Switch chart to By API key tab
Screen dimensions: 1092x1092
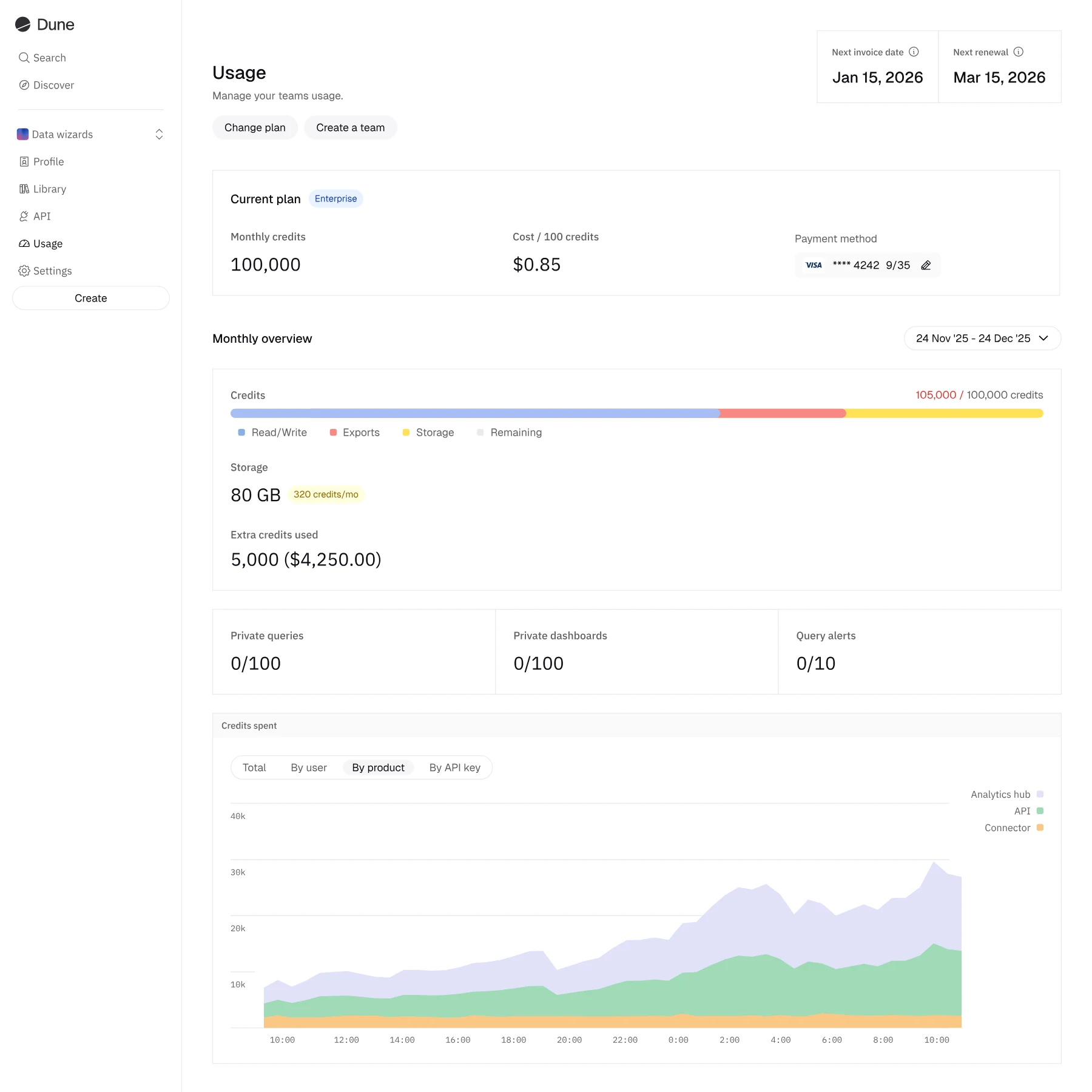point(455,767)
